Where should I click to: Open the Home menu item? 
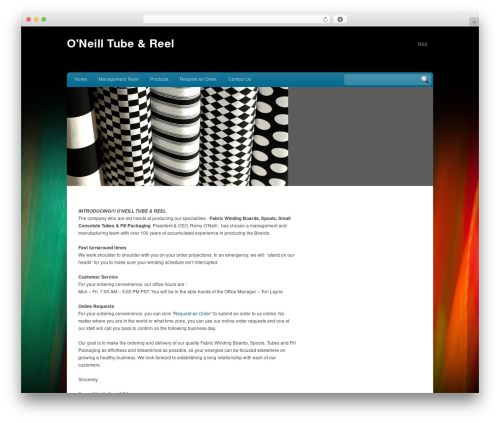click(81, 79)
